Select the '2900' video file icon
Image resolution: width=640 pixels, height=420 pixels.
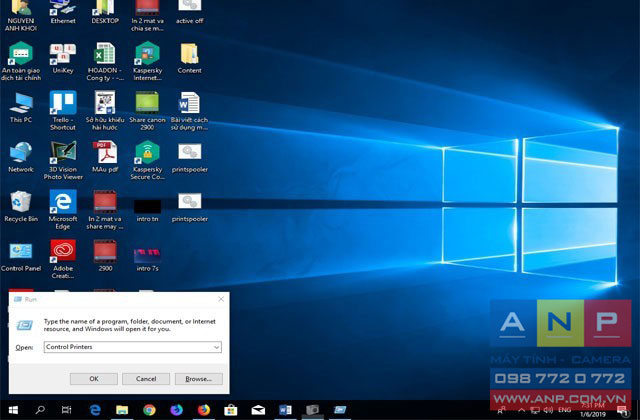(x=105, y=256)
